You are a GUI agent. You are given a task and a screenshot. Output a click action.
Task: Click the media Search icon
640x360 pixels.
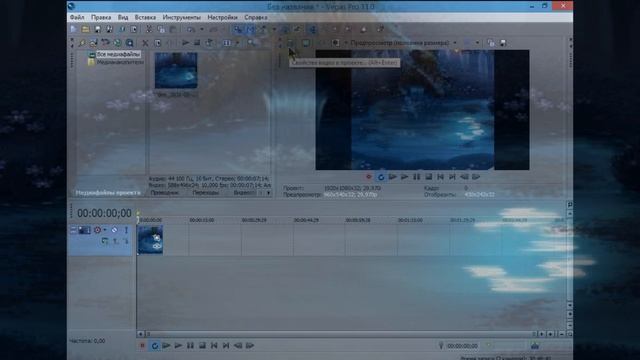tap(251, 42)
